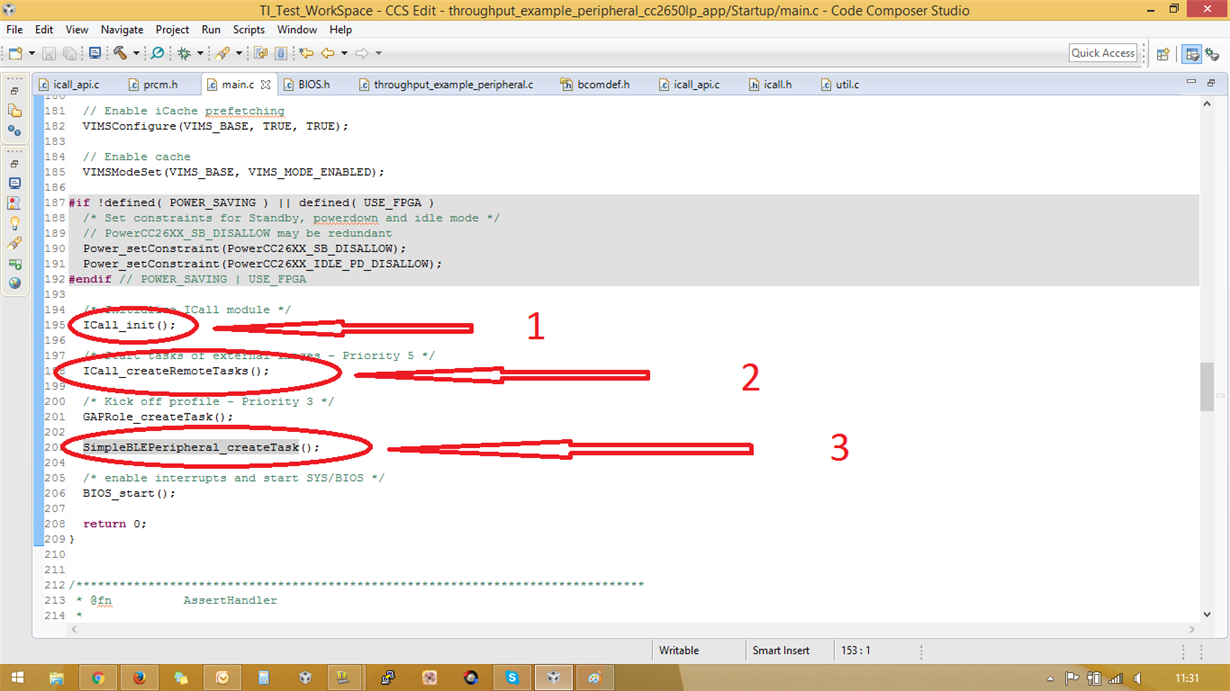The height and width of the screenshot is (691, 1230).
Task: Open Project Explorer folder icon in left sidebar
Action: click(x=14, y=110)
